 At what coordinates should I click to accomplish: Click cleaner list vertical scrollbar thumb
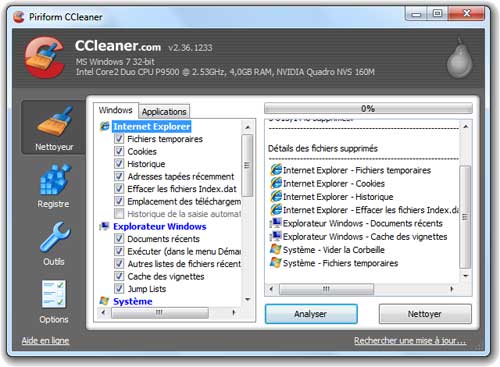point(247,165)
